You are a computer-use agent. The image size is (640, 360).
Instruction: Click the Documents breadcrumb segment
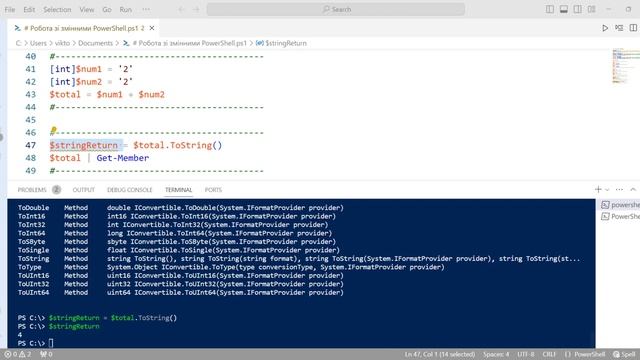pyautogui.click(x=95, y=43)
